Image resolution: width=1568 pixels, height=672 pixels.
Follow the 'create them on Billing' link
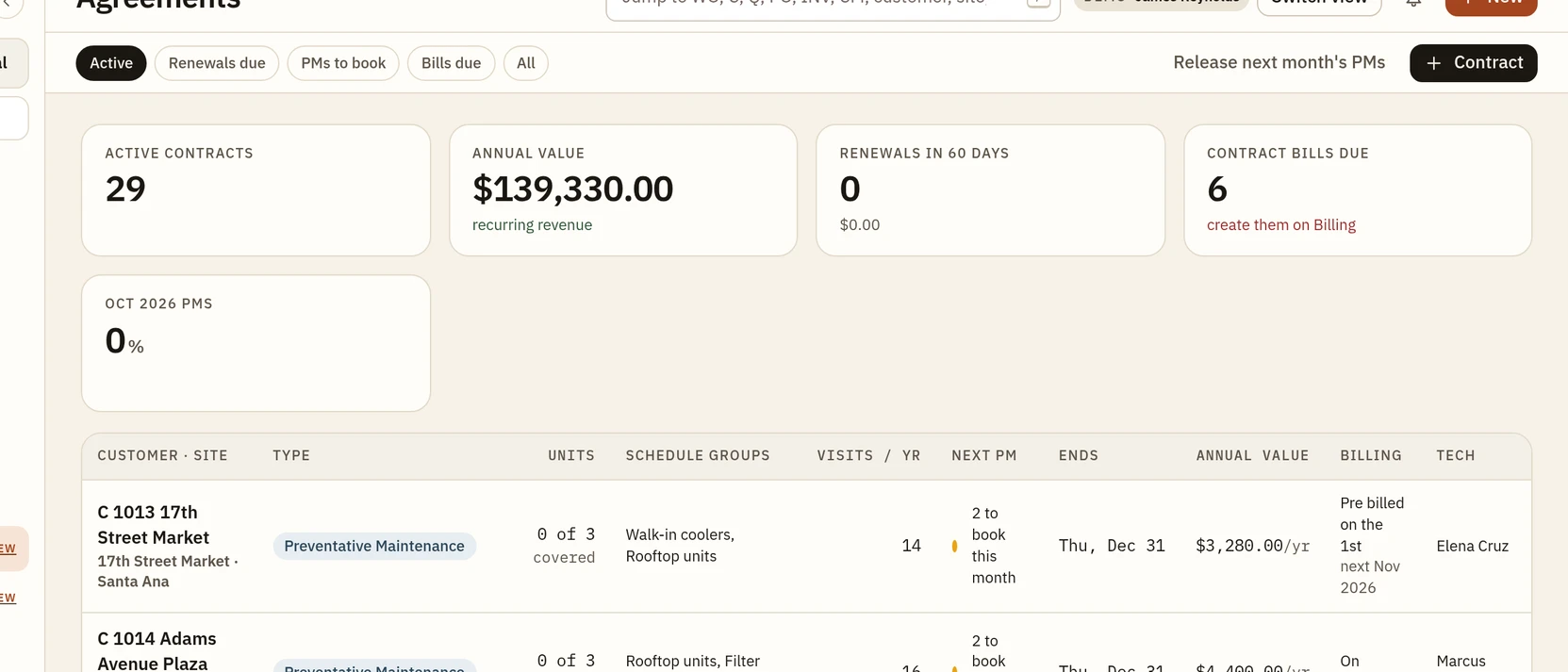pyautogui.click(x=1281, y=225)
